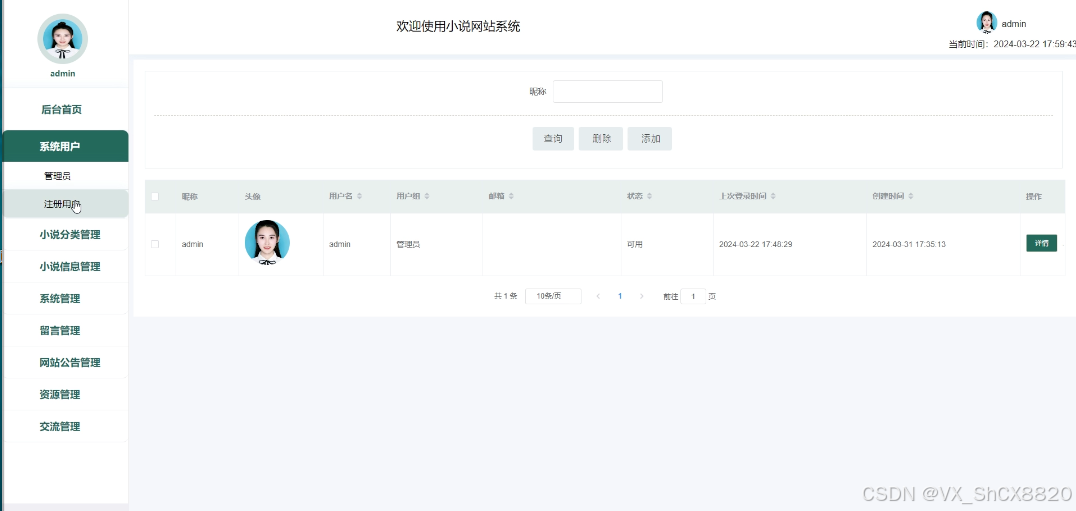Click the 查询 search button
Viewport: 1076px width, 511px height.
click(553, 139)
